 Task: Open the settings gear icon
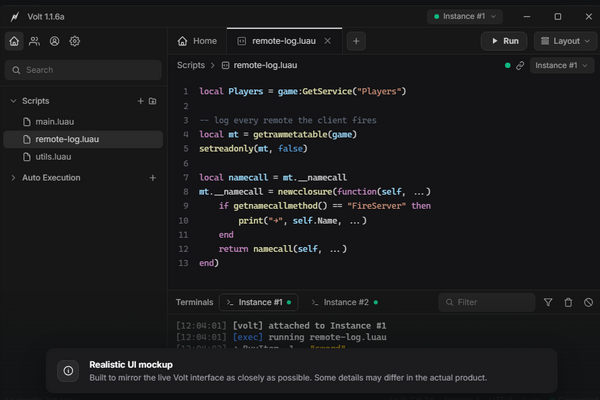[x=75, y=41]
